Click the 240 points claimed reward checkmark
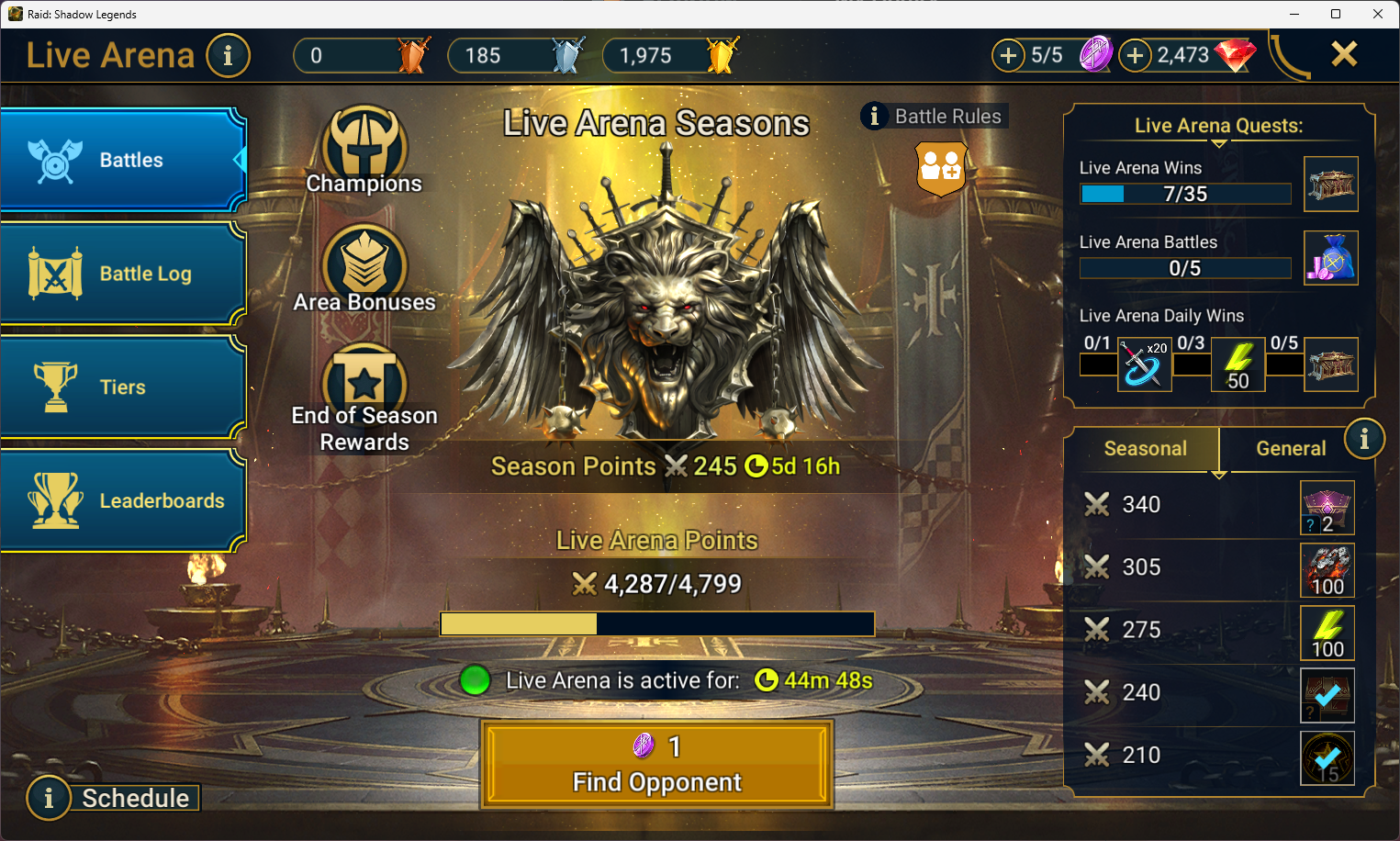 [x=1327, y=695]
